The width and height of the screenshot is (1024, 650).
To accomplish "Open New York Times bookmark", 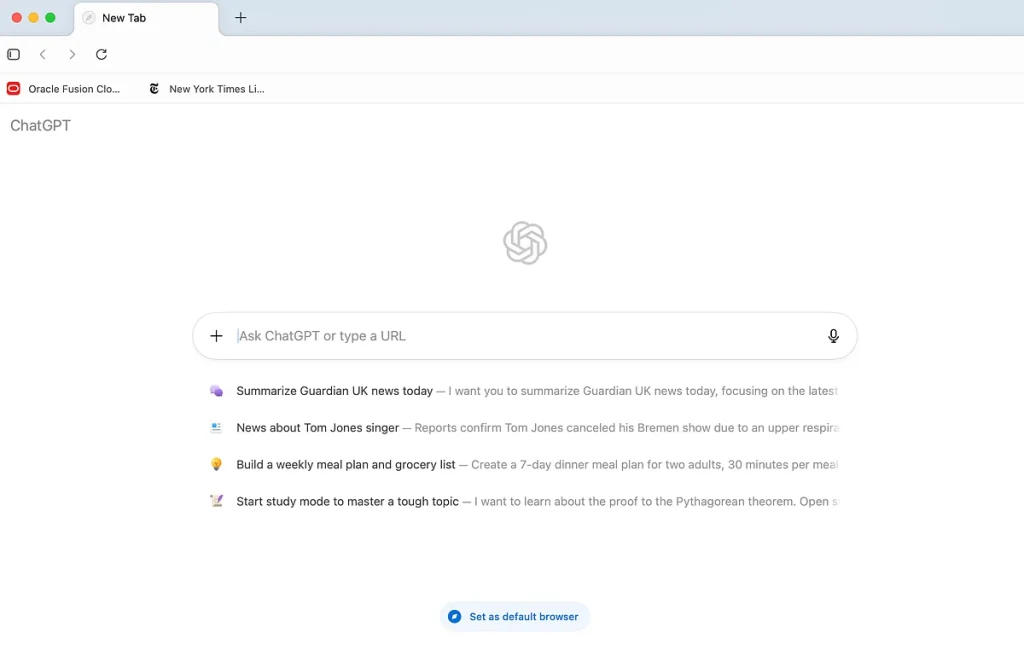I will 207,89.
